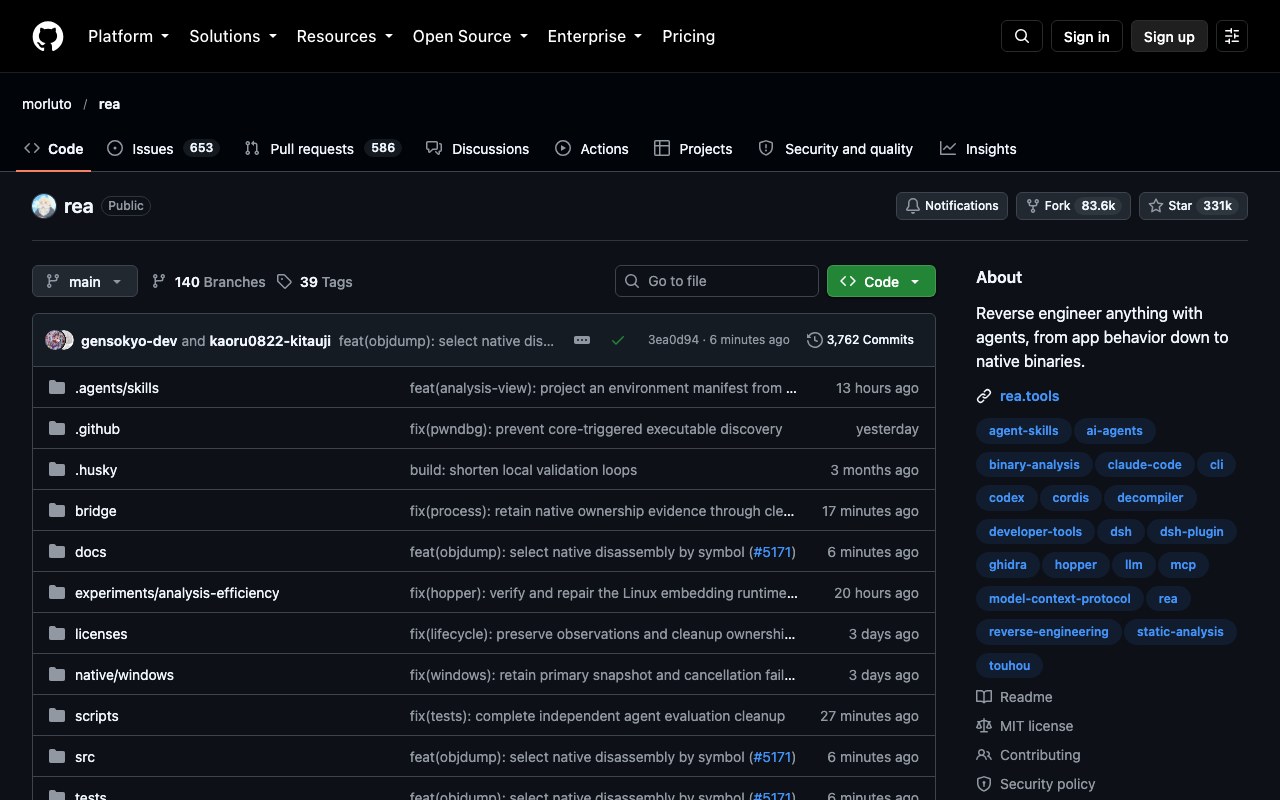Click the link icon beside rea.tools

tap(984, 396)
